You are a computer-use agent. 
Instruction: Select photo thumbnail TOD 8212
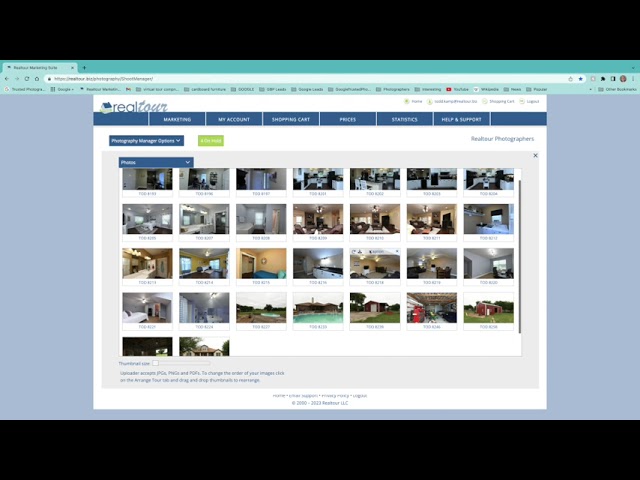[x=489, y=219]
